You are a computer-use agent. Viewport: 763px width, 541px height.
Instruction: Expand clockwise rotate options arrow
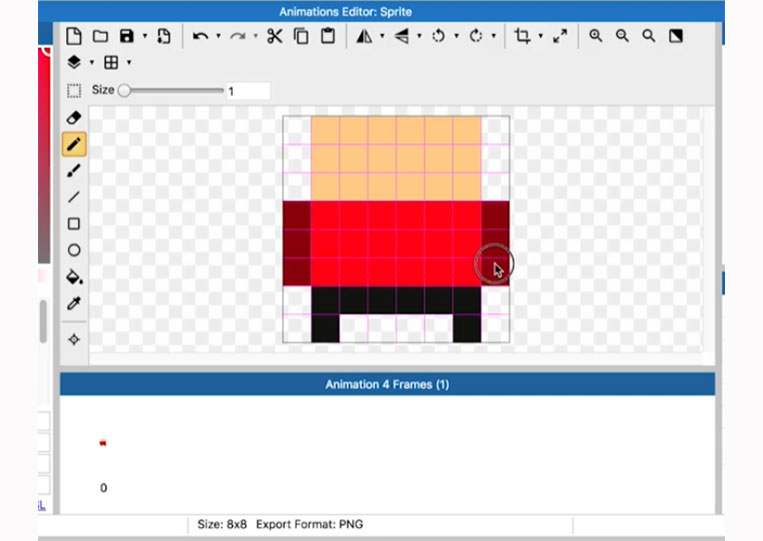pyautogui.click(x=493, y=36)
